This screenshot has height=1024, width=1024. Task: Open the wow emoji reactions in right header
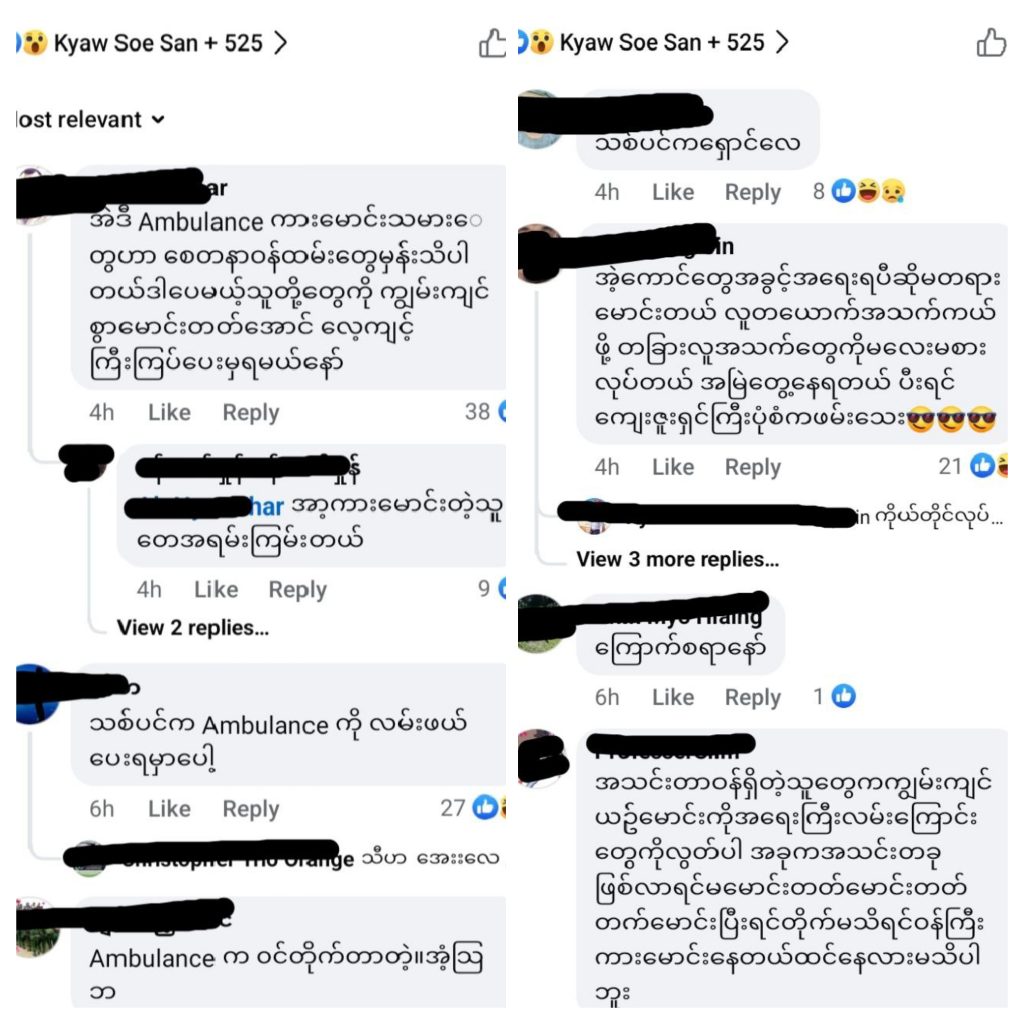point(541,42)
